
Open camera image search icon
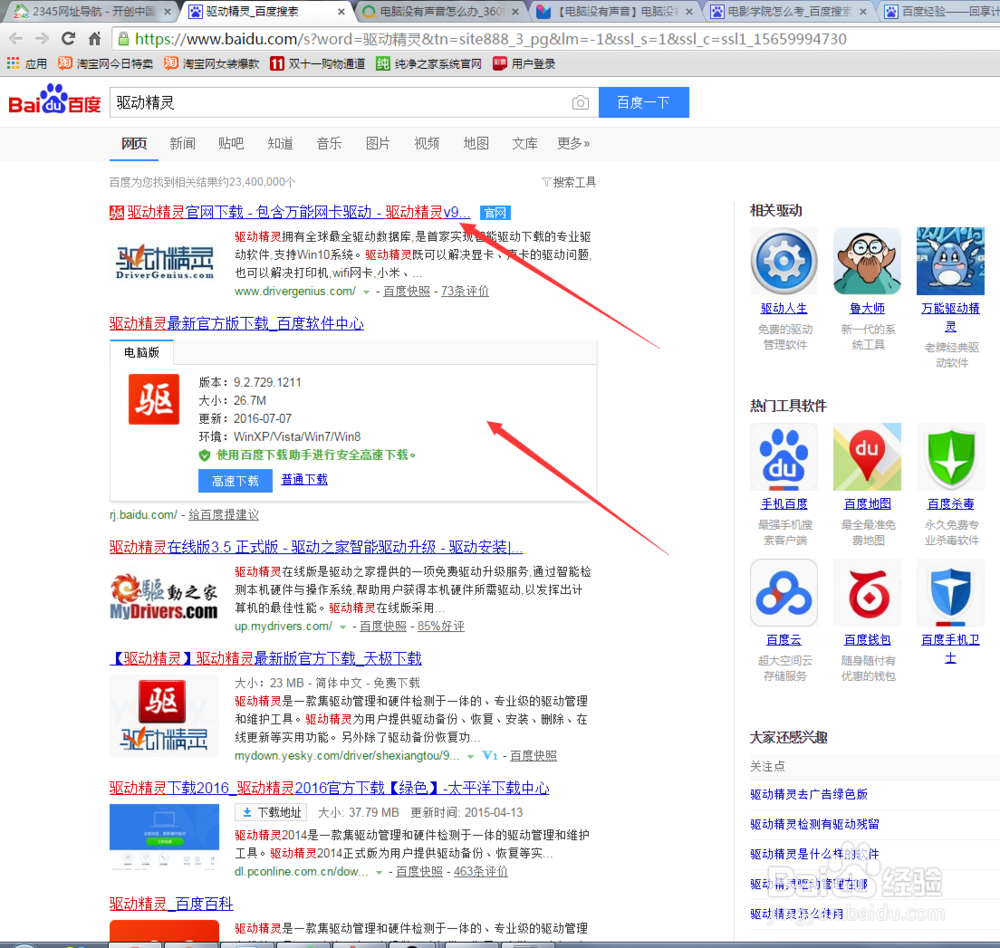[580, 103]
